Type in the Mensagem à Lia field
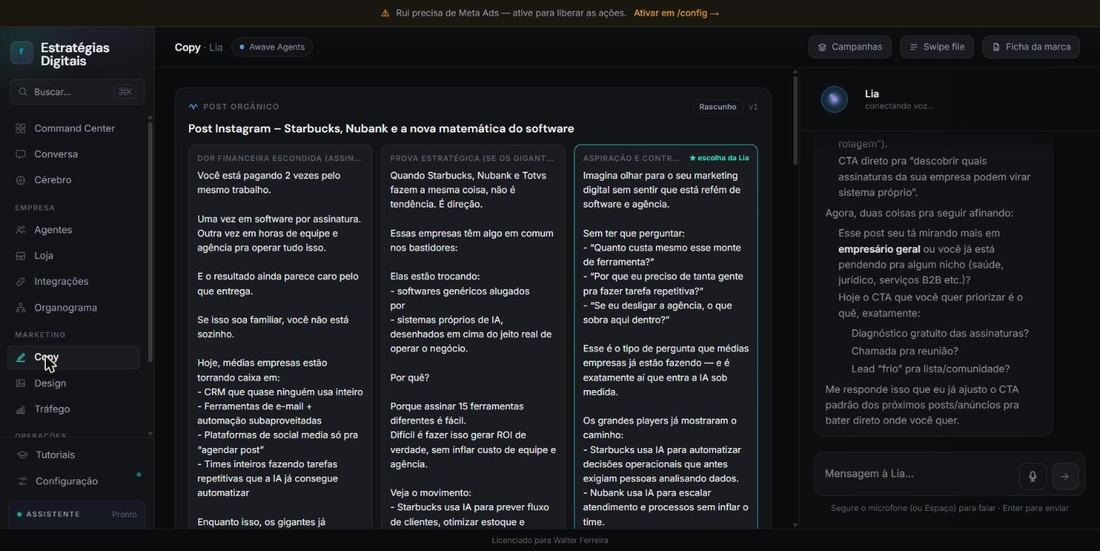The width and height of the screenshot is (1100, 551). click(x=919, y=474)
